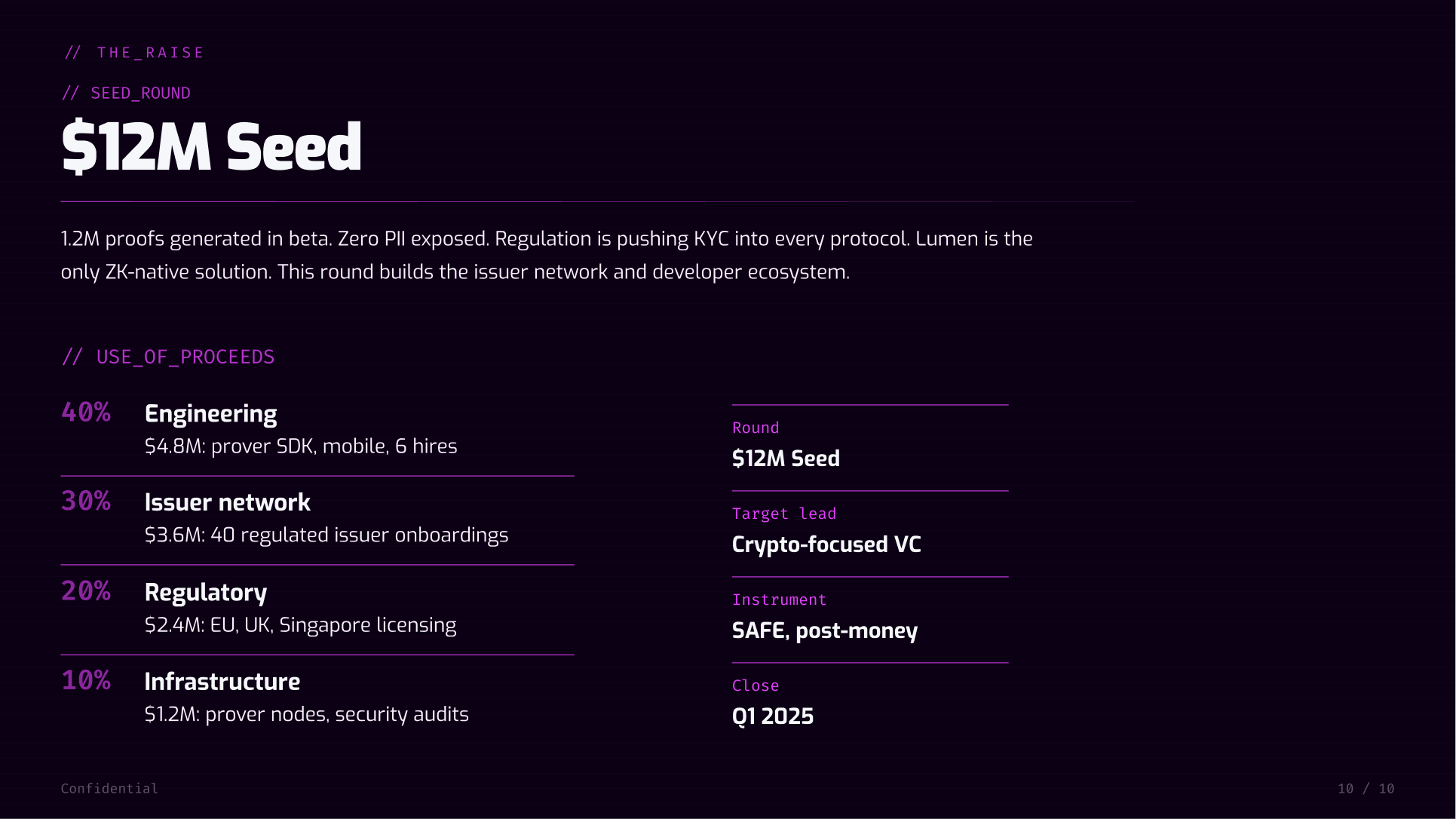Click the 30% allocation figure
The image size is (1456, 819).
coord(86,502)
